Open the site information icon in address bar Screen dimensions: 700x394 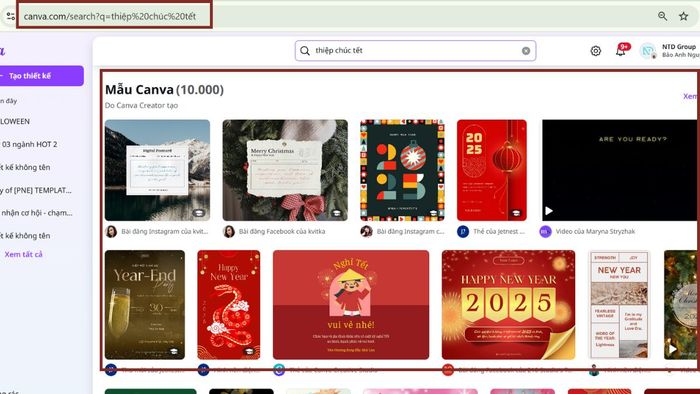[x=10, y=17]
